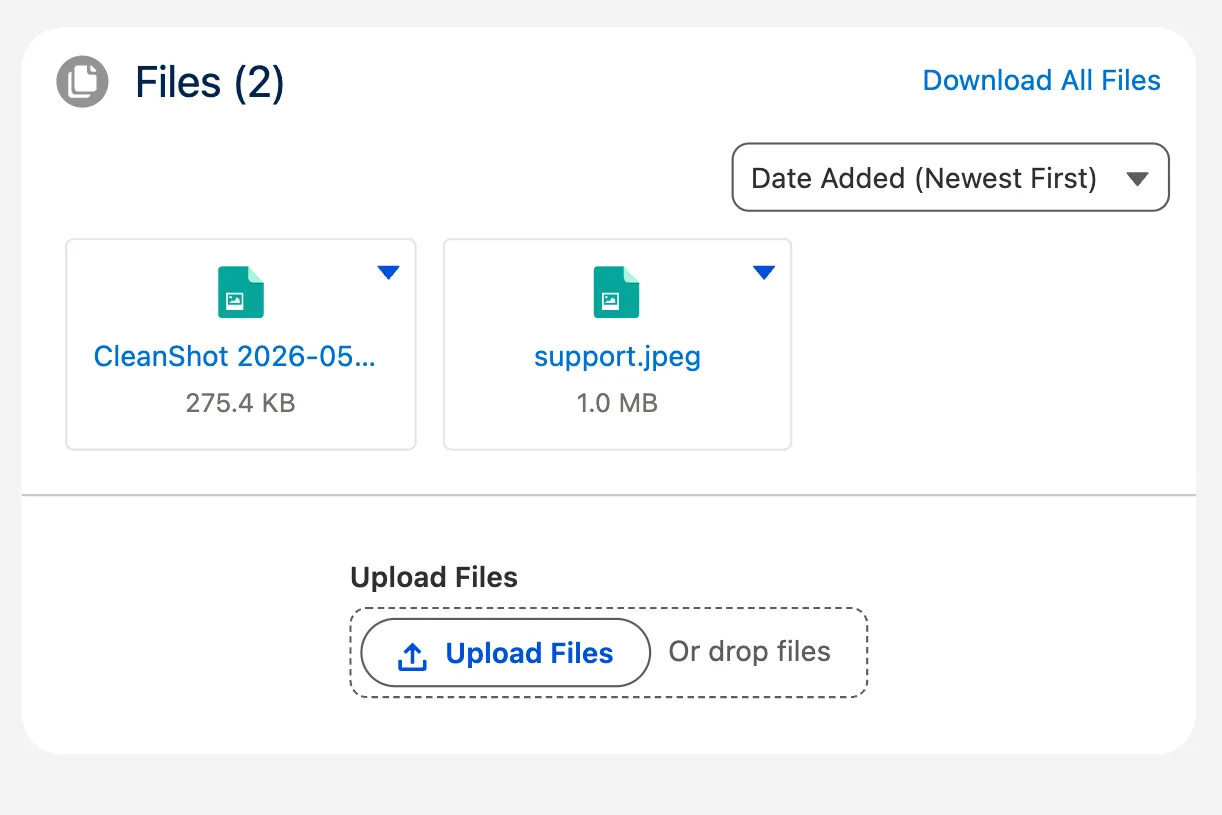The width and height of the screenshot is (1222, 815).
Task: Click the 275.4 KB size text
Action: click(240, 403)
